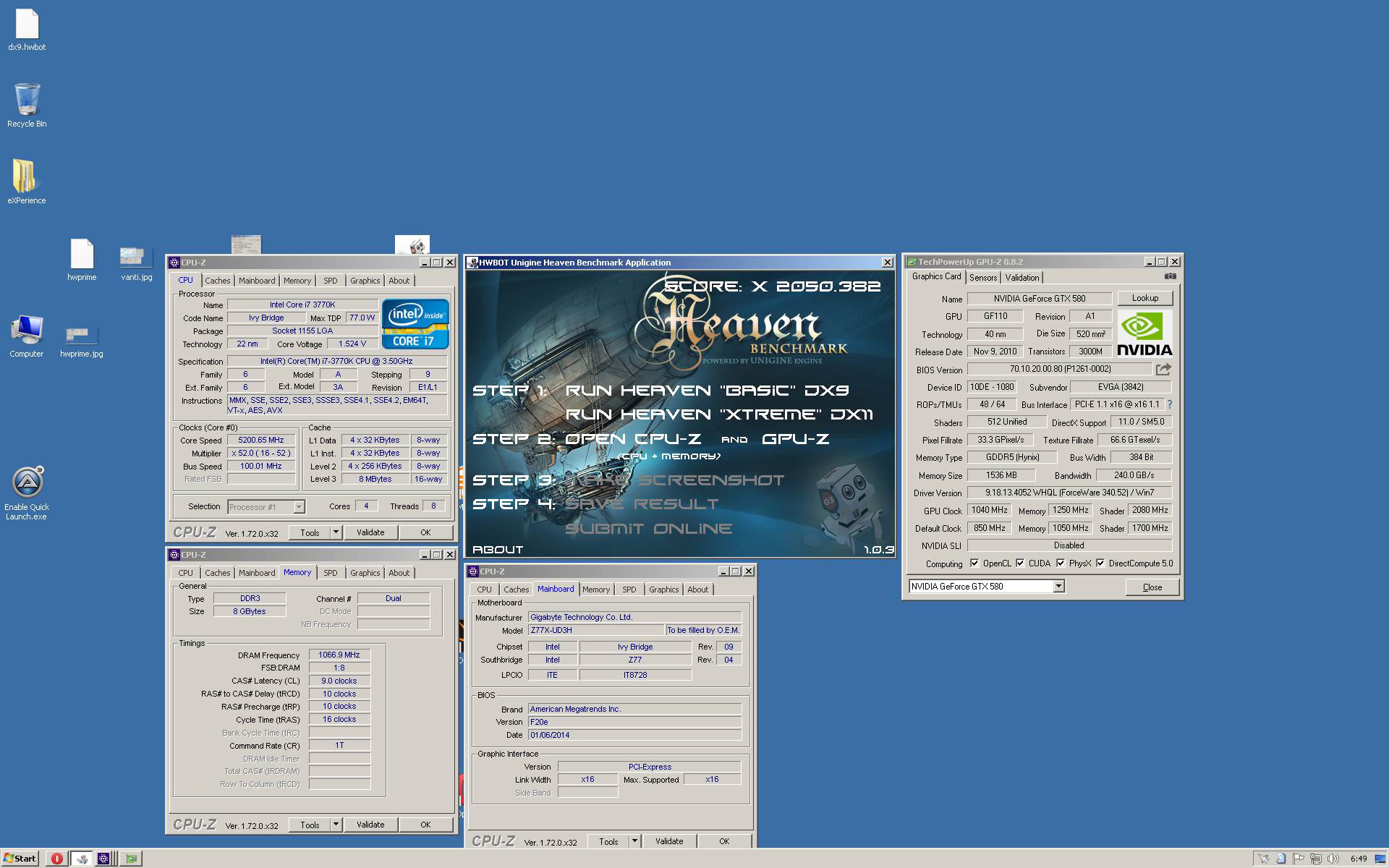This screenshot has height=868, width=1389.
Task: Click the CPU Name field Intel Core i7 3770K
Action: pyautogui.click(x=302, y=305)
